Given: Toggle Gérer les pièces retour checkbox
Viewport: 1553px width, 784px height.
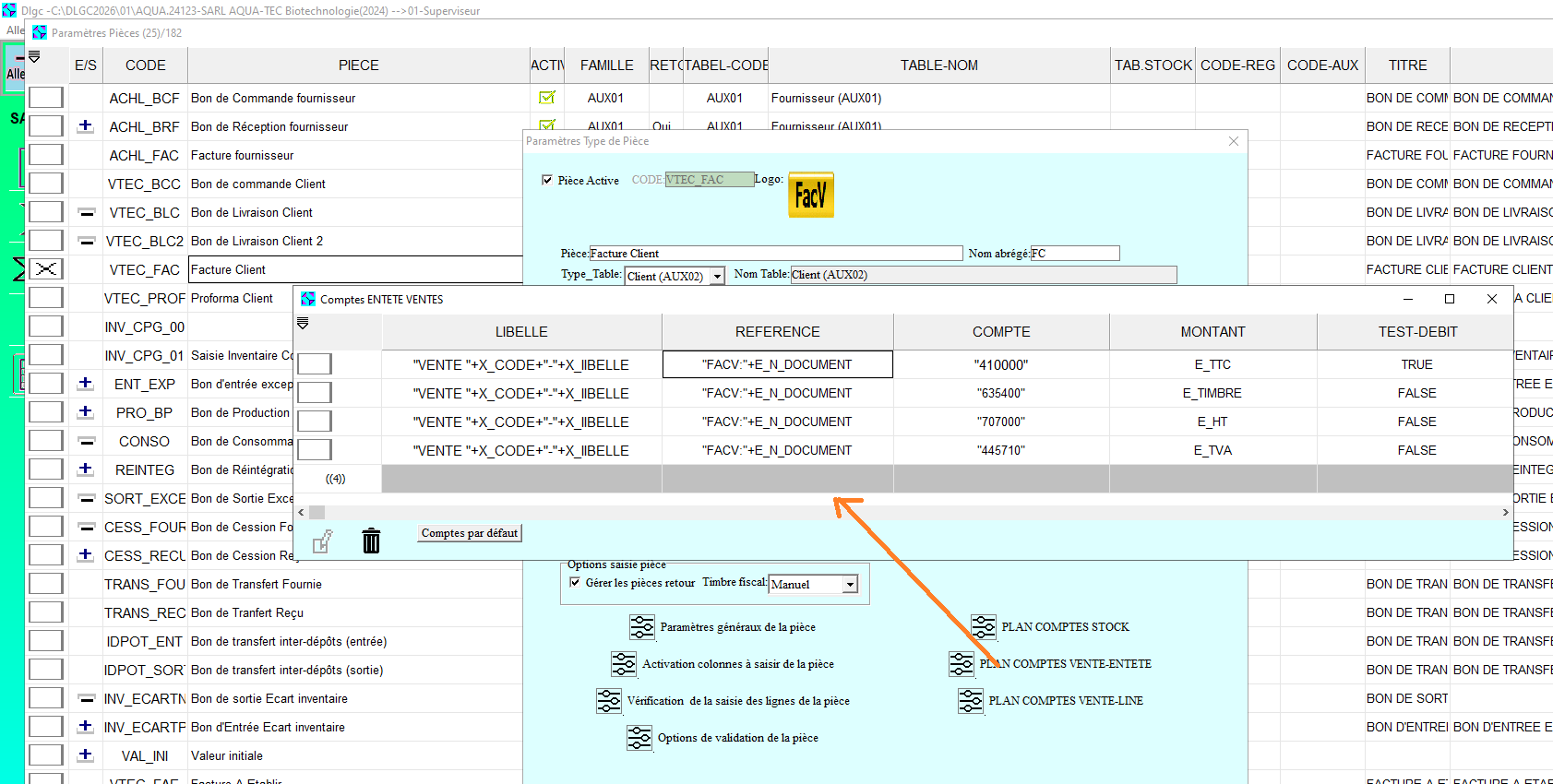Looking at the screenshot, I should pos(575,582).
